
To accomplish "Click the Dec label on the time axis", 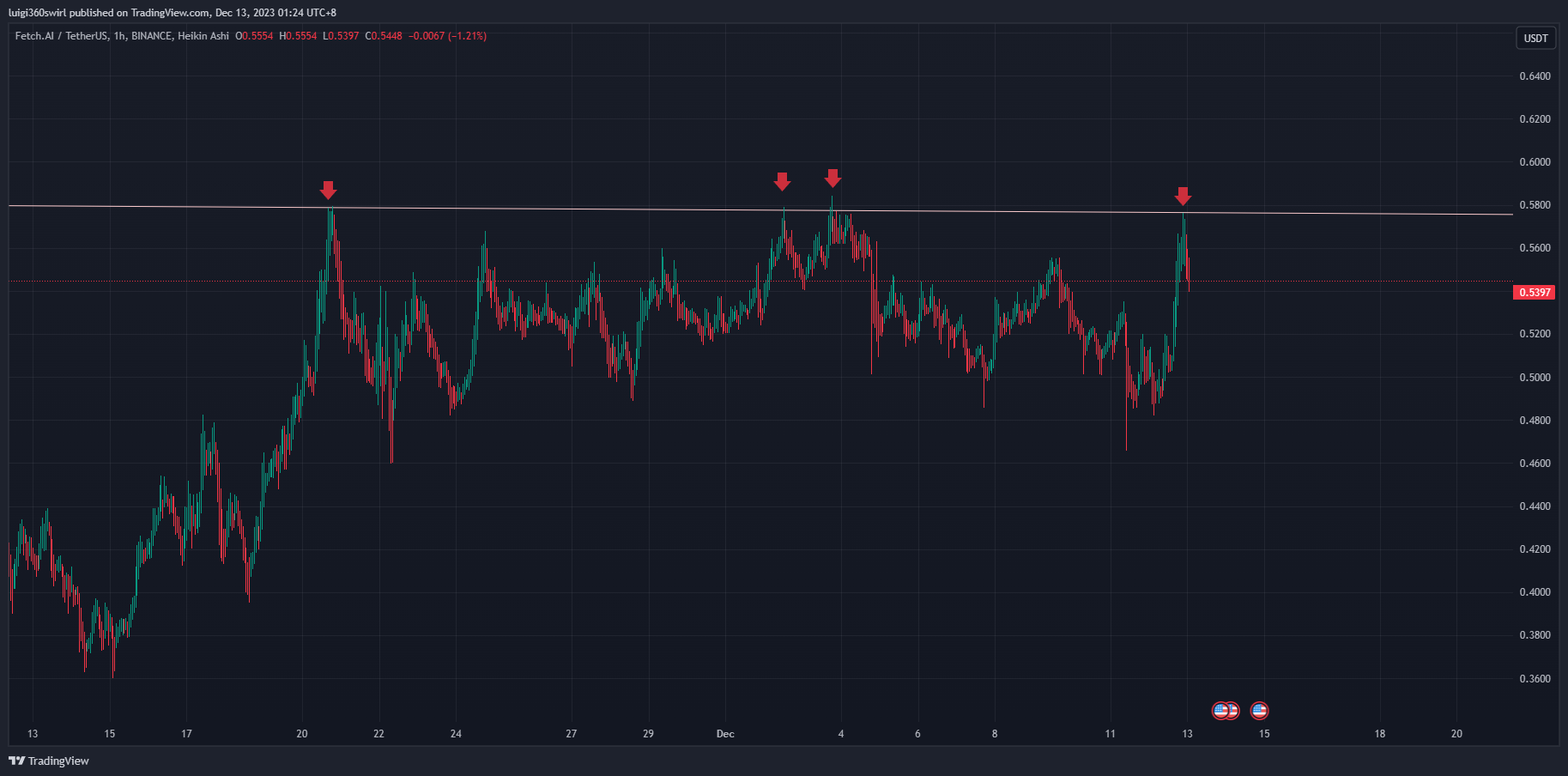I will click(x=725, y=734).
